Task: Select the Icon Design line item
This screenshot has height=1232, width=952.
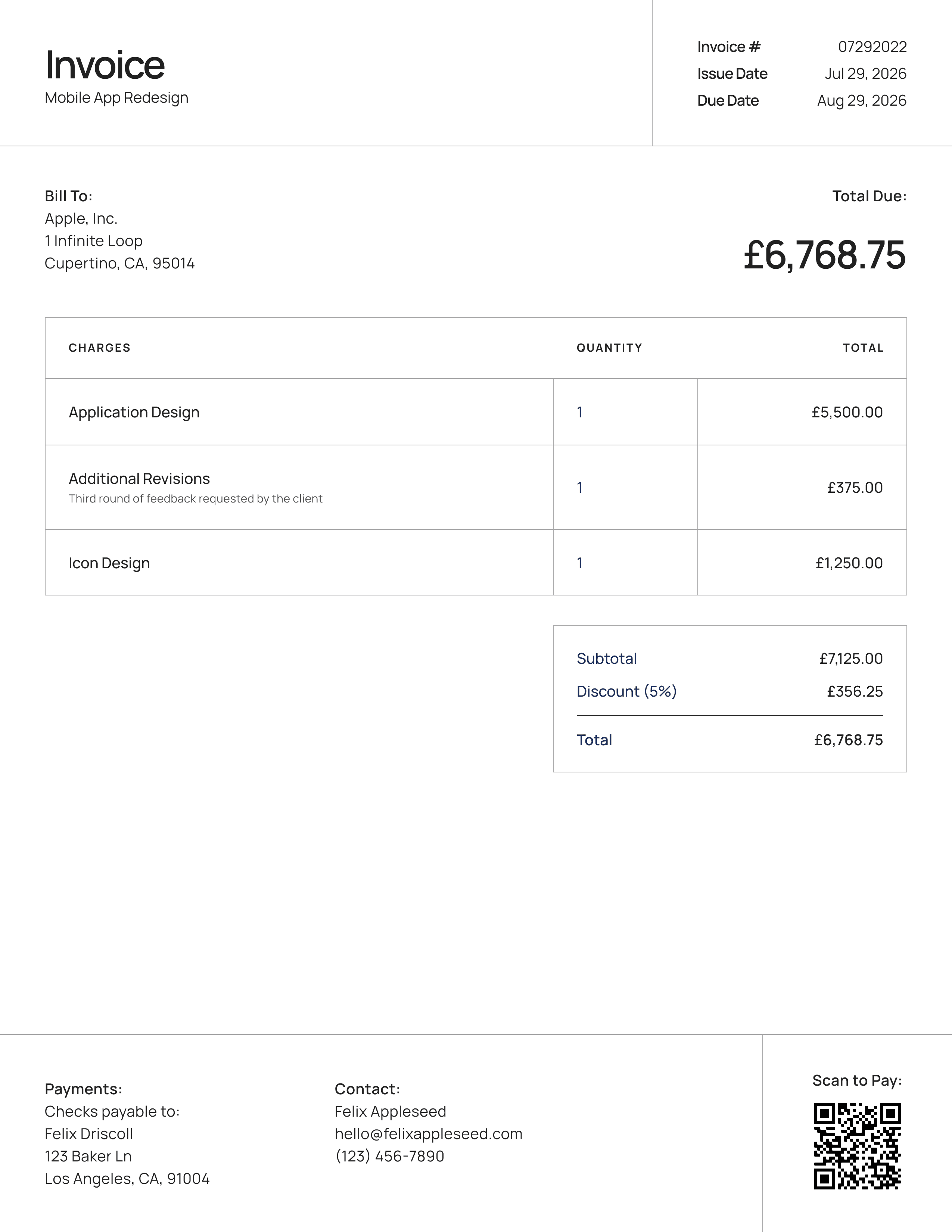Action: tap(476, 562)
